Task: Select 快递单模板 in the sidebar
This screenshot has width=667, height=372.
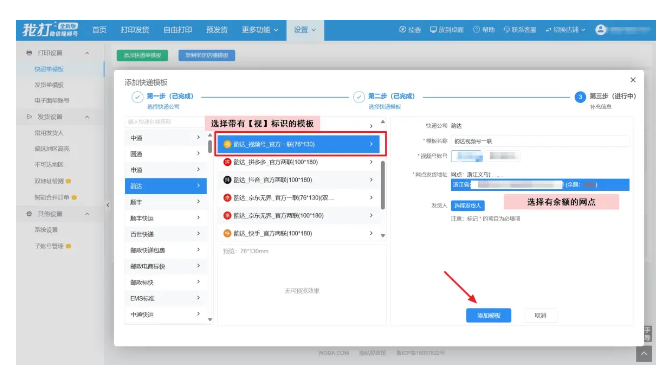Action: pyautogui.click(x=49, y=69)
